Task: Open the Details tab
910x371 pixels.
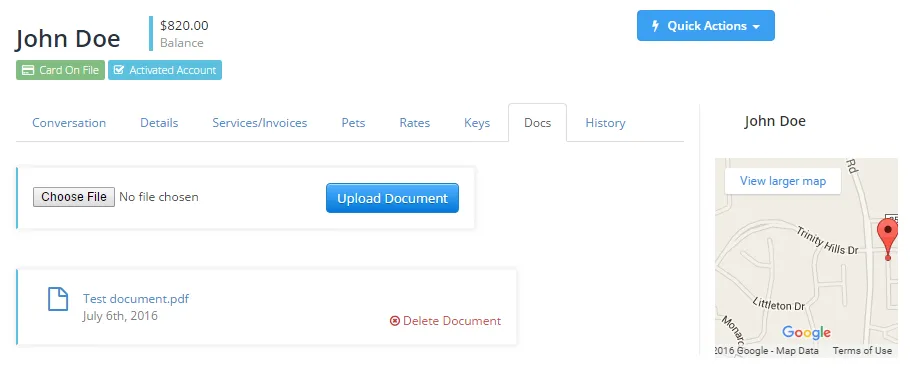Action: pos(159,123)
